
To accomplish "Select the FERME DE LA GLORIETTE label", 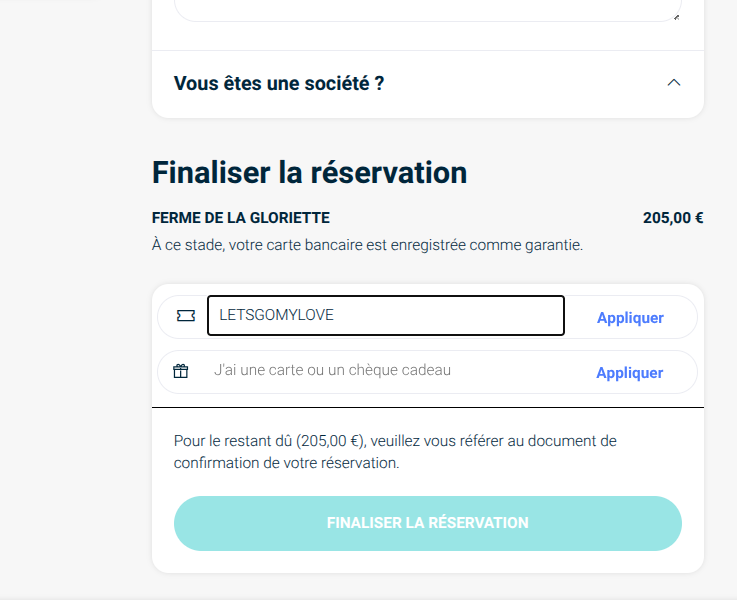I will [x=240, y=218].
